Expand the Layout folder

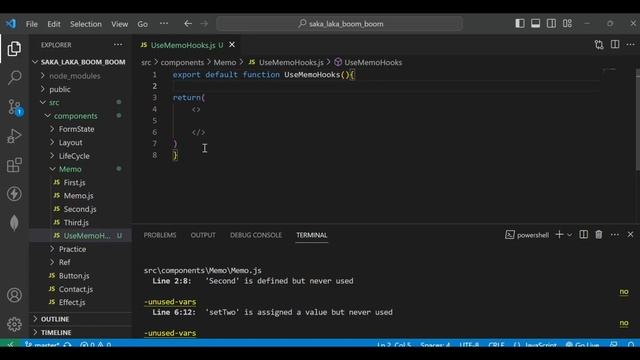[80, 142]
